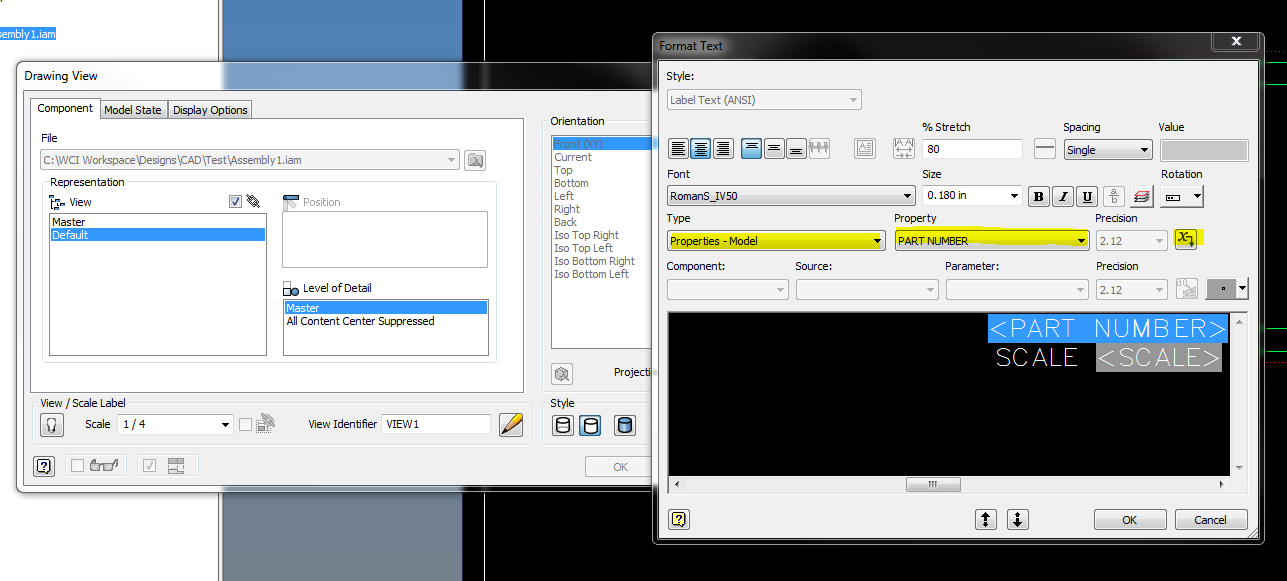Click <SCALE> field in text editor
Screen dimensions: 1287x581
1159,357
